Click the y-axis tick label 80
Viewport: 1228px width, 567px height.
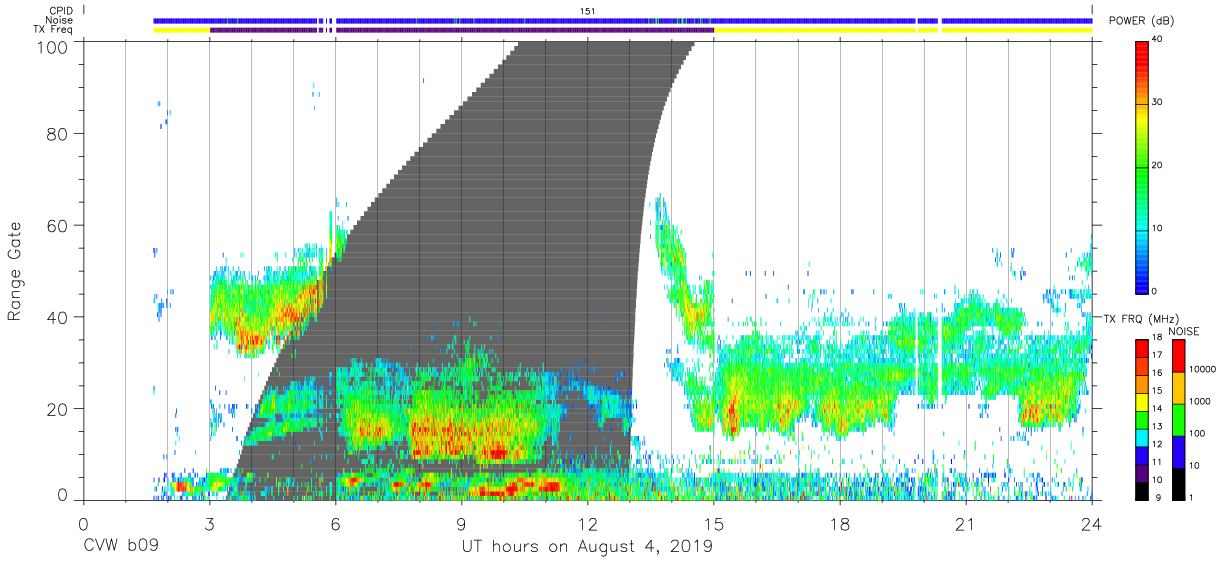[58, 134]
